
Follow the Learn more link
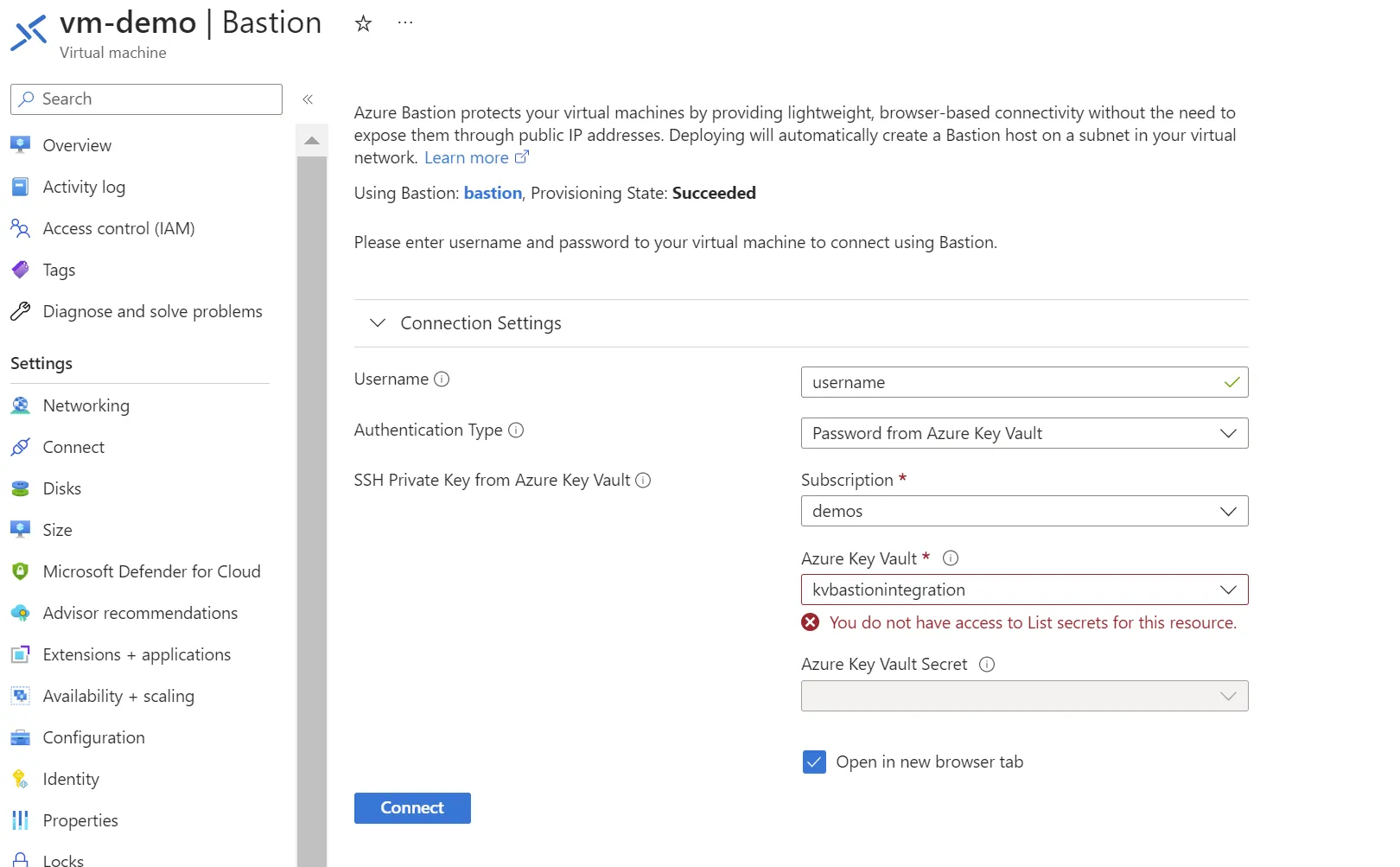point(467,157)
